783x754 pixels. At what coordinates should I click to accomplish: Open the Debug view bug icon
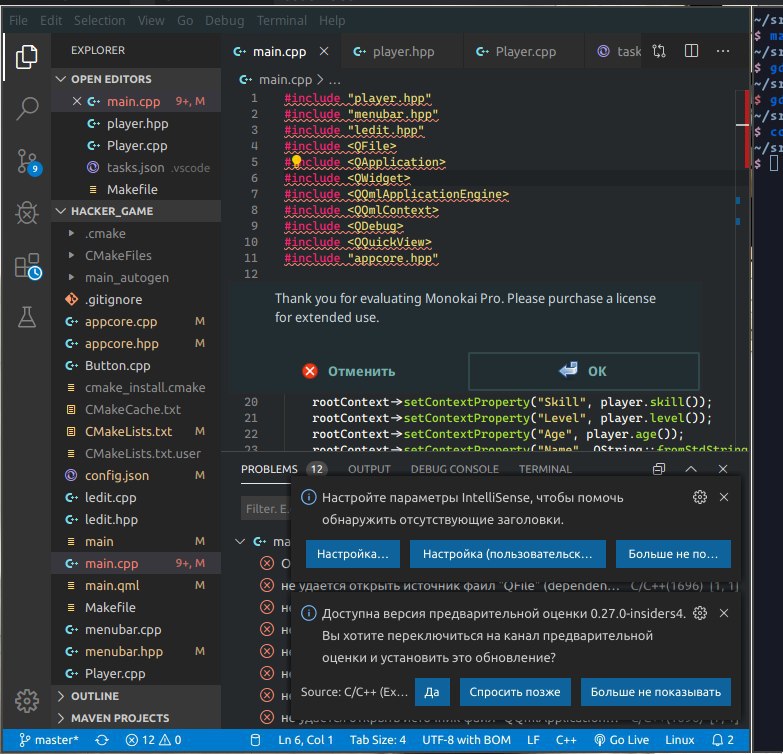[26, 213]
